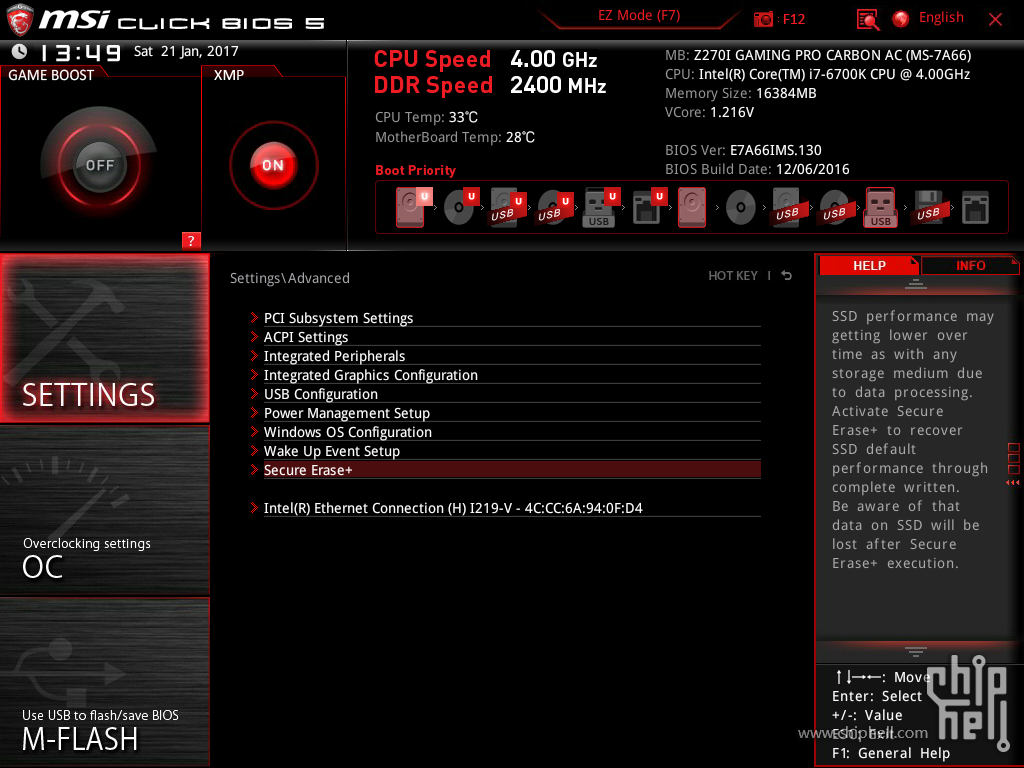Switch to the HELP tab
Viewport: 1024px width, 768px height.
coord(869,265)
